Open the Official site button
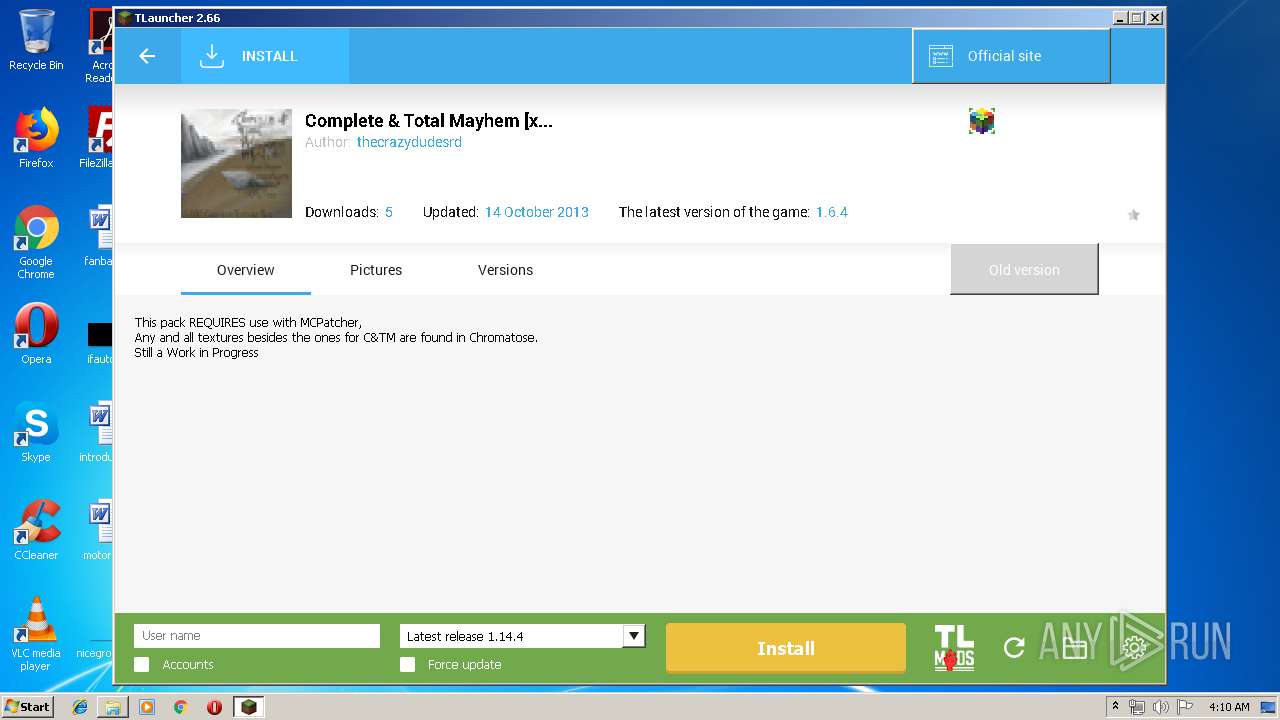Image resolution: width=1280 pixels, height=720 pixels. [x=1011, y=56]
